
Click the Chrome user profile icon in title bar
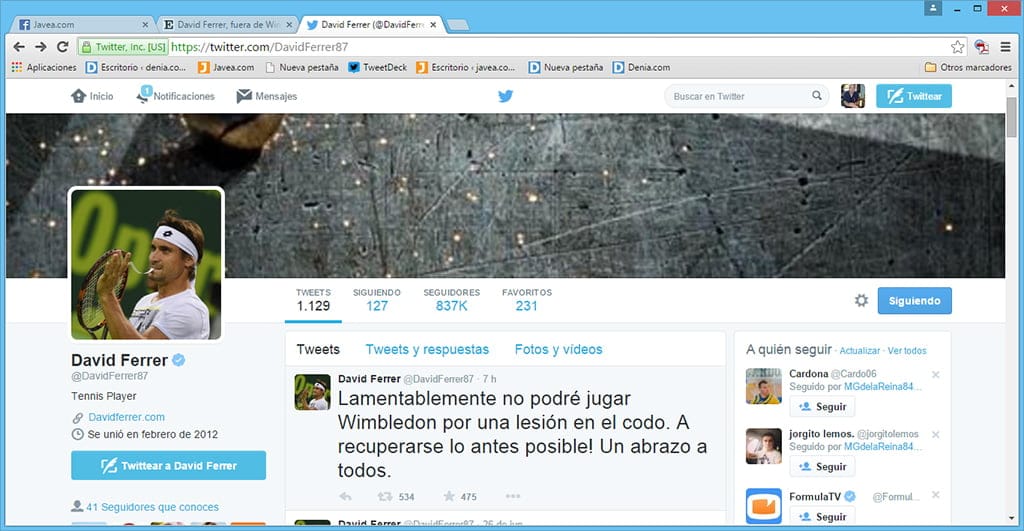pos(933,8)
